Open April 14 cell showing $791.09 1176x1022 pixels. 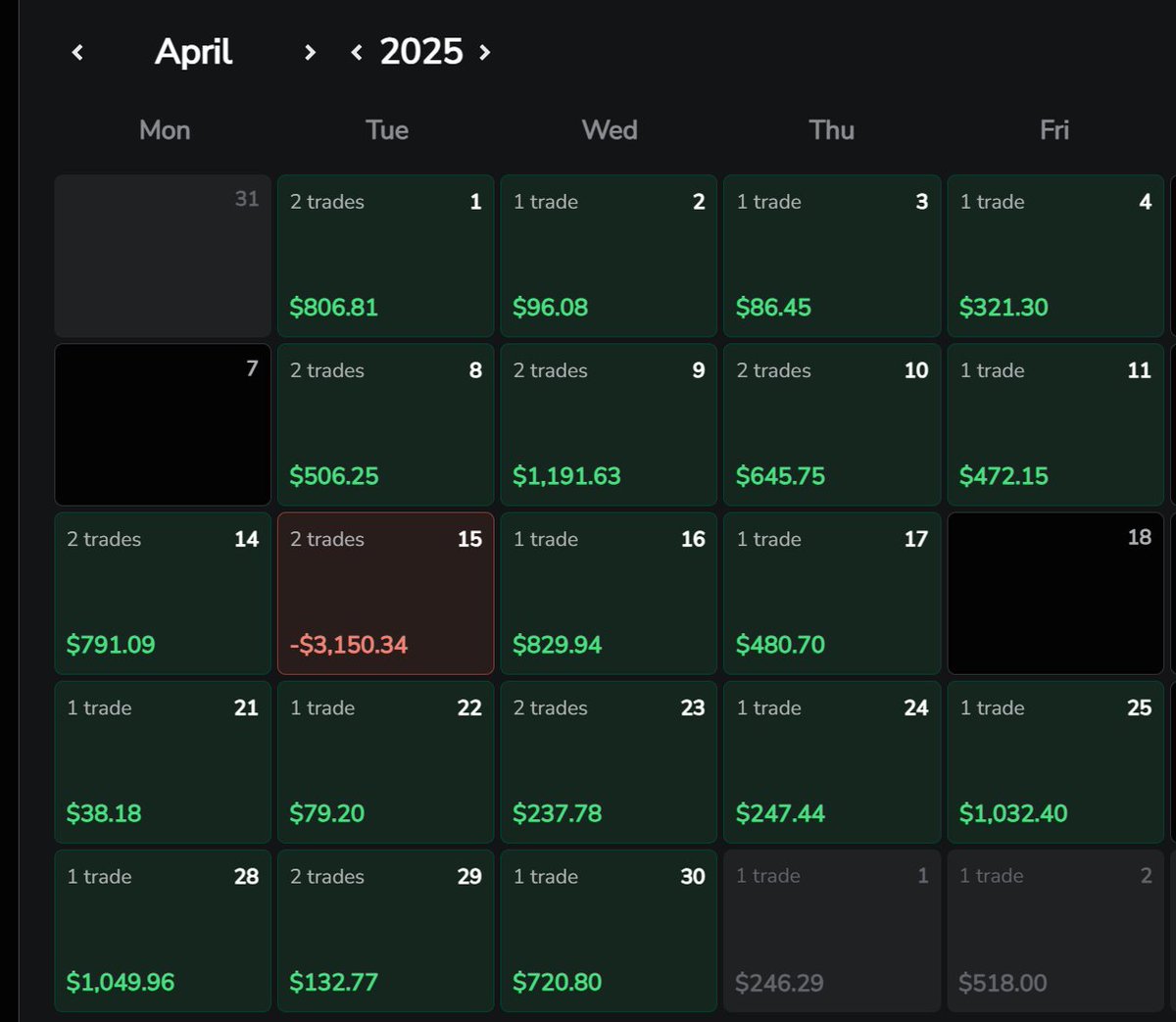pos(163,593)
